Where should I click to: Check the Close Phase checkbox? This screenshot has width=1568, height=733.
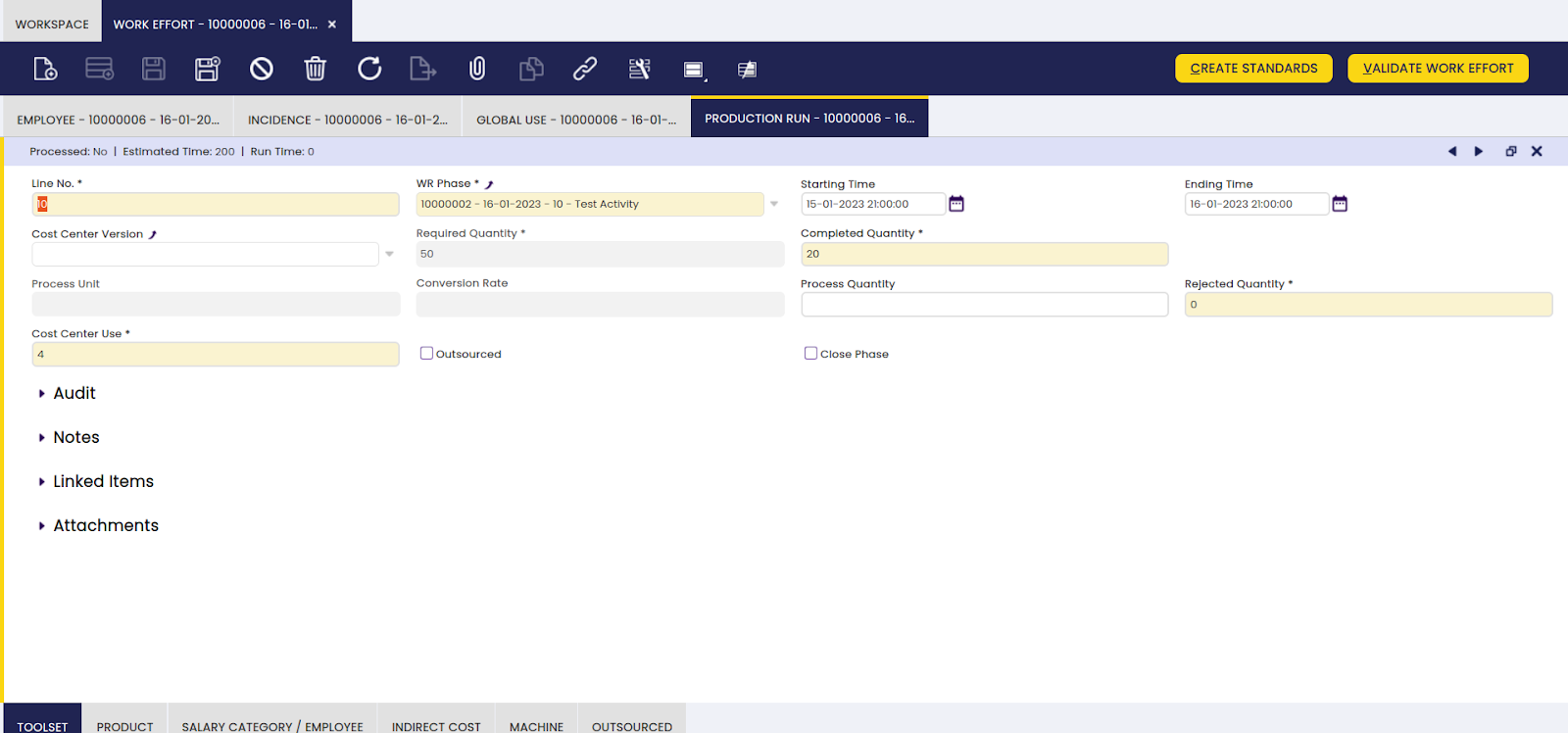[x=810, y=354]
